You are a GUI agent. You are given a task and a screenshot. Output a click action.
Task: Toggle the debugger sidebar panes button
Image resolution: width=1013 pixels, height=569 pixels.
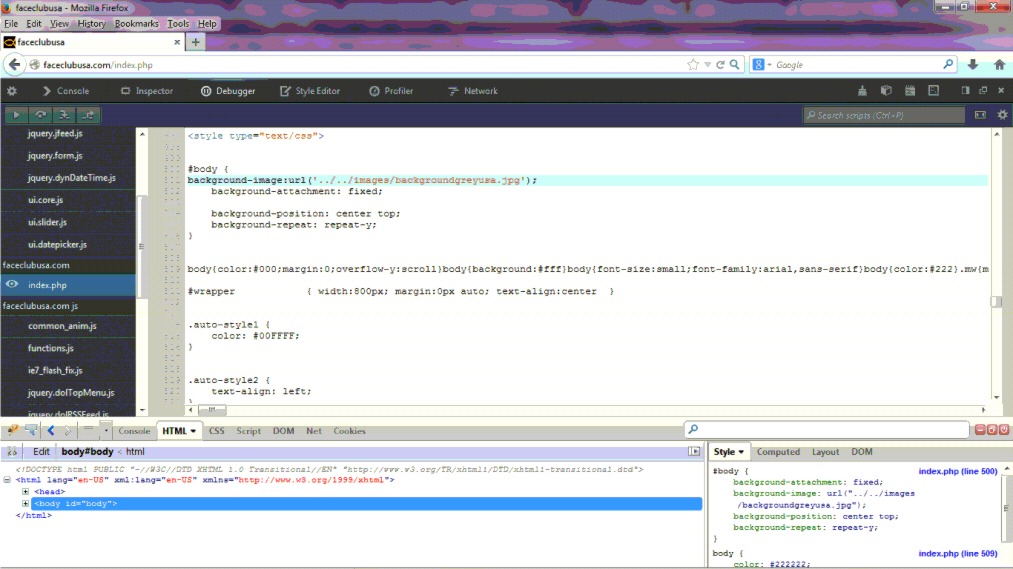980,115
